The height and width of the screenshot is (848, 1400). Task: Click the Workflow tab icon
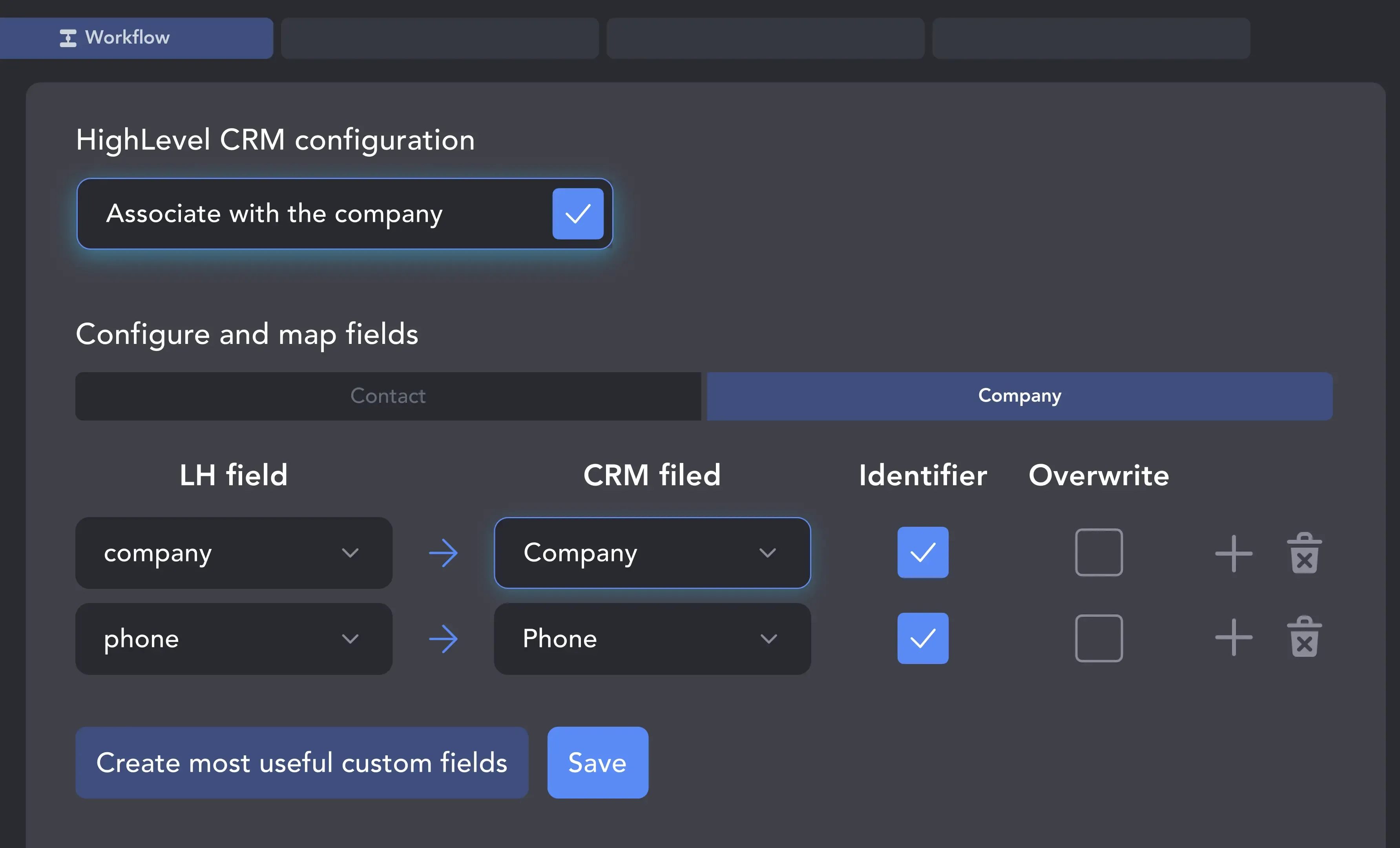68,38
